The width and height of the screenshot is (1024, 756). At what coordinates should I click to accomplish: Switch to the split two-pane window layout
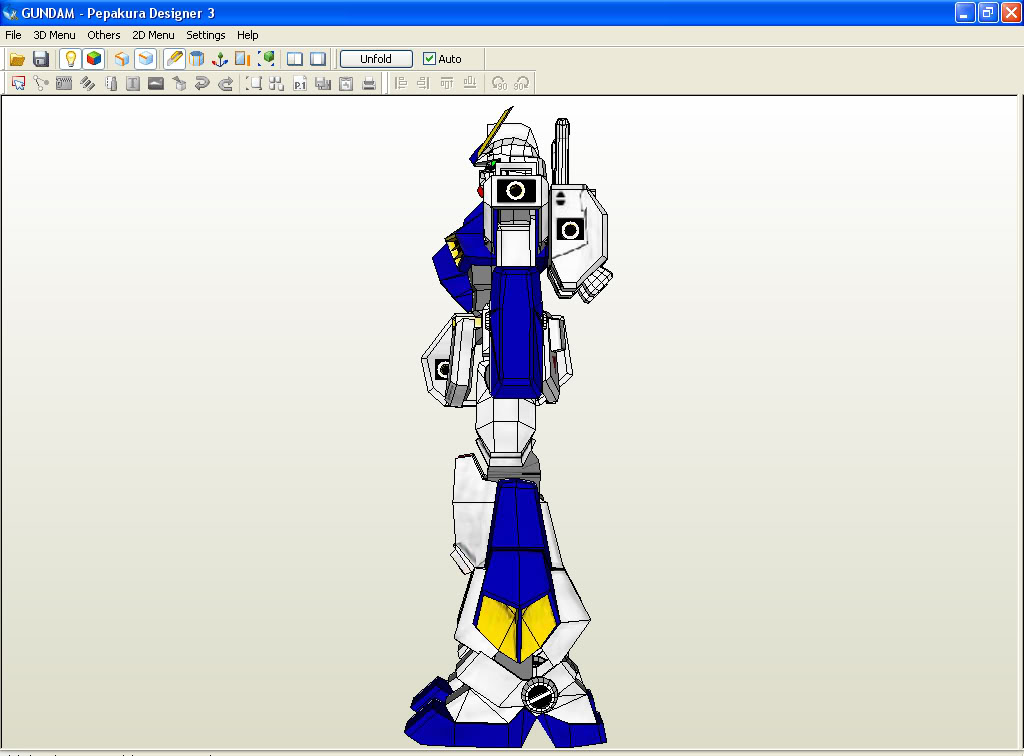tap(295, 59)
